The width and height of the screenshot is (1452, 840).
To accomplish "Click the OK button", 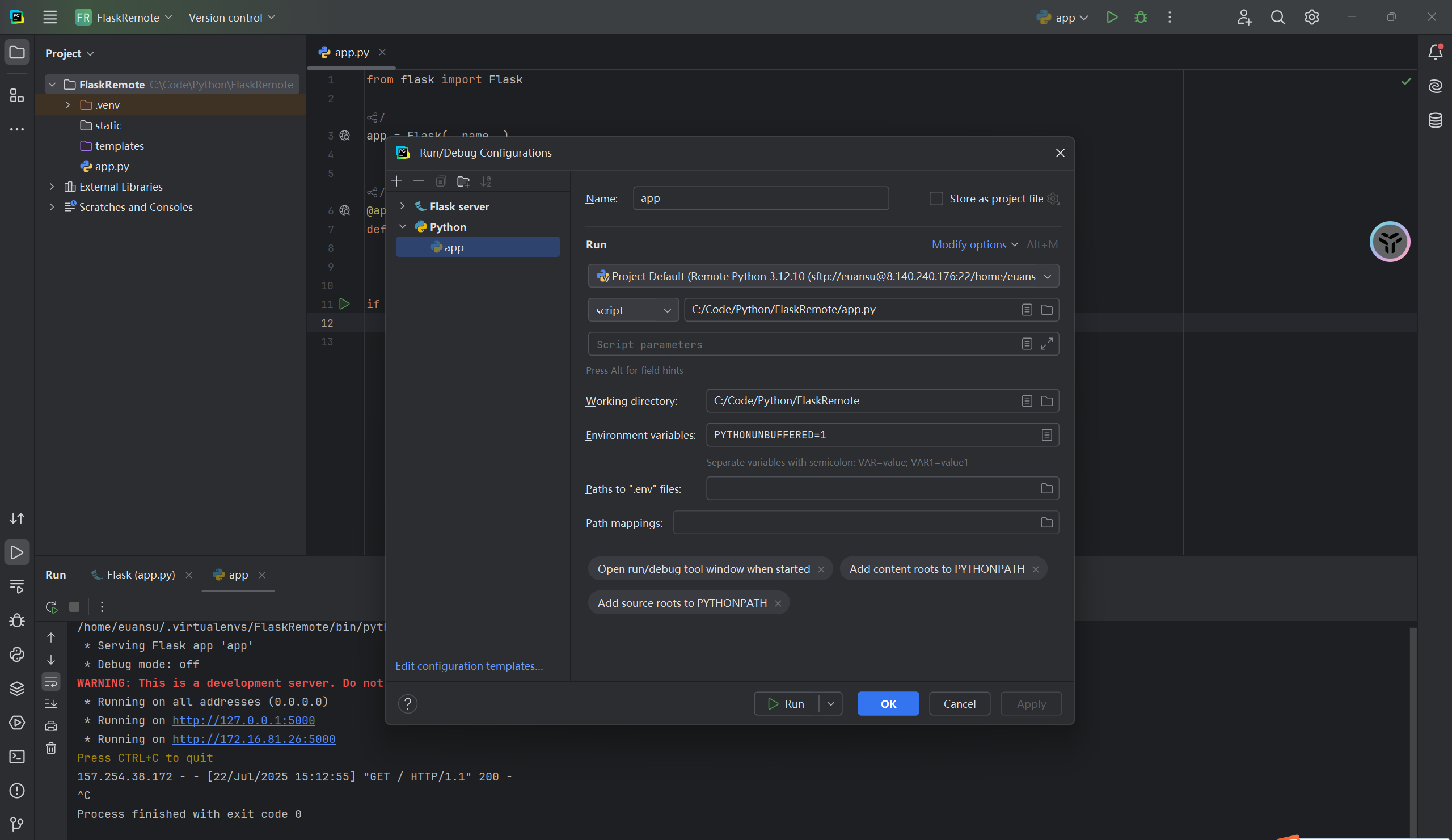I will pos(888,704).
